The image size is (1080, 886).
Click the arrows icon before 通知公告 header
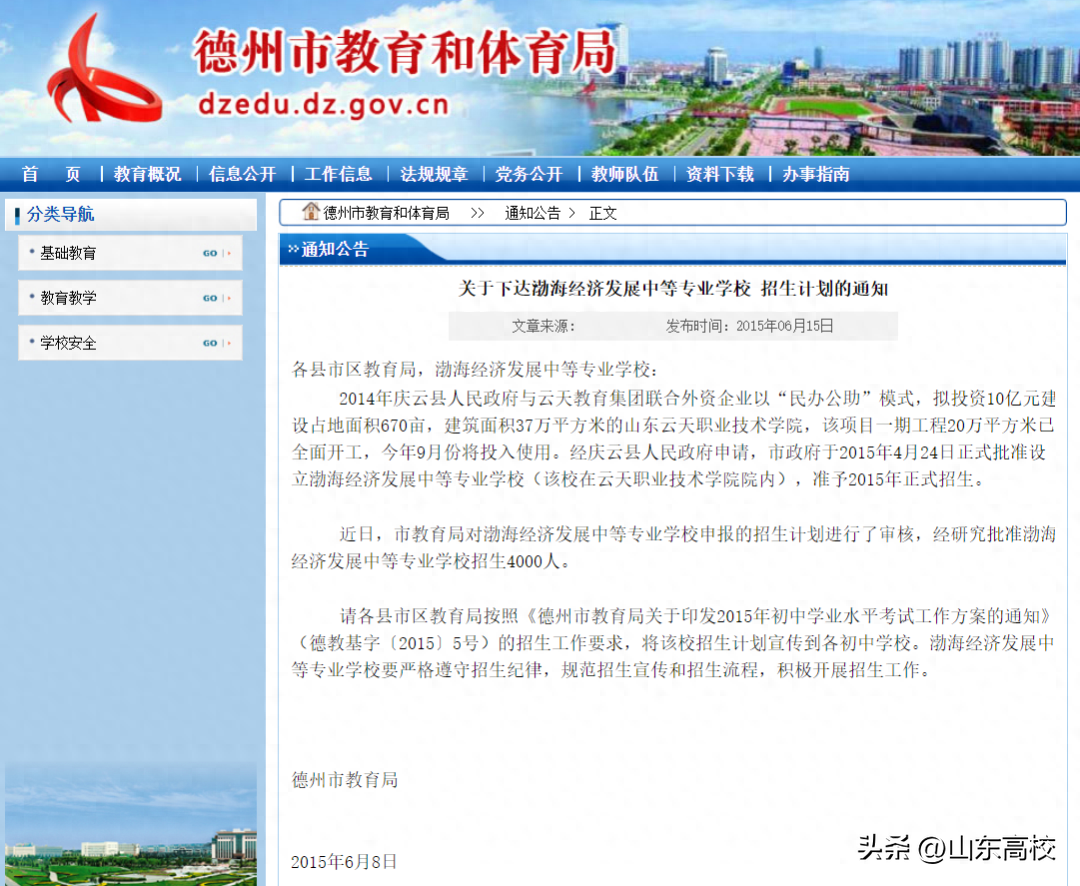pos(293,249)
